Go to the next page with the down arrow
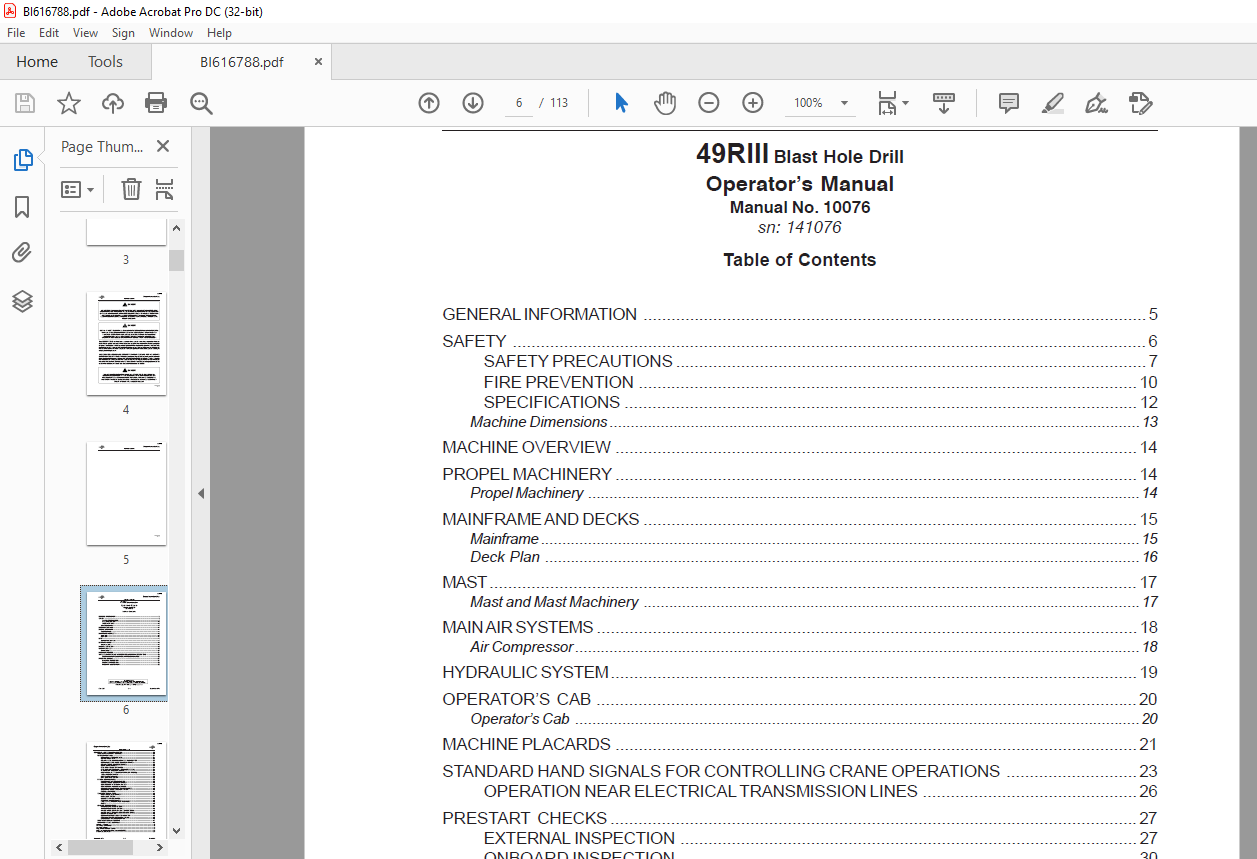This screenshot has width=1257, height=859. [x=473, y=103]
